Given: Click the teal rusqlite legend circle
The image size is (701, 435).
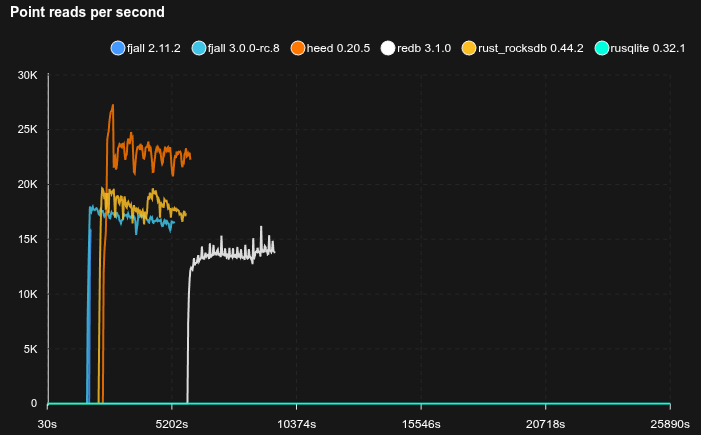Looking at the screenshot, I should 601,48.
